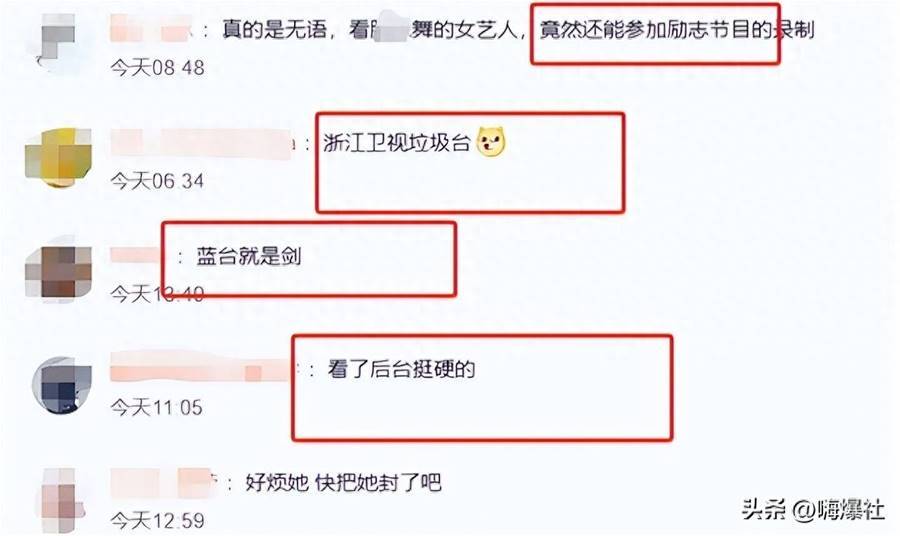Click the comment 看了后台挺硬的
900x536 pixels.
(x=401, y=368)
